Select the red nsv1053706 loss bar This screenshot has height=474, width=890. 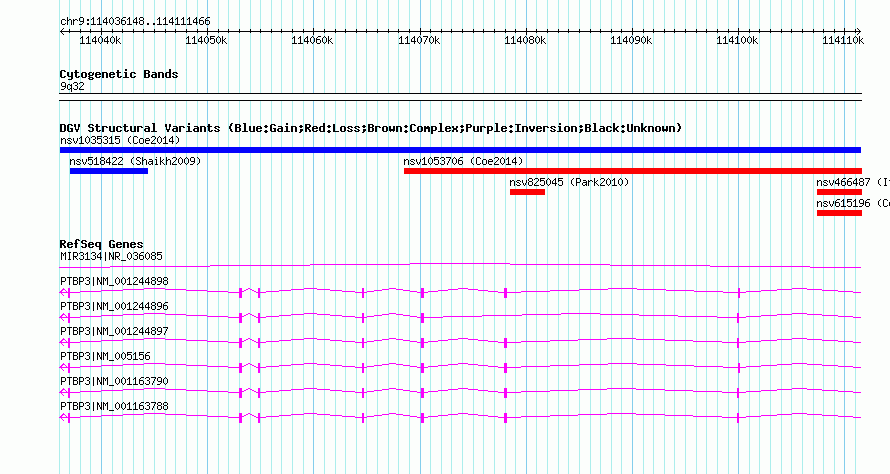click(633, 171)
